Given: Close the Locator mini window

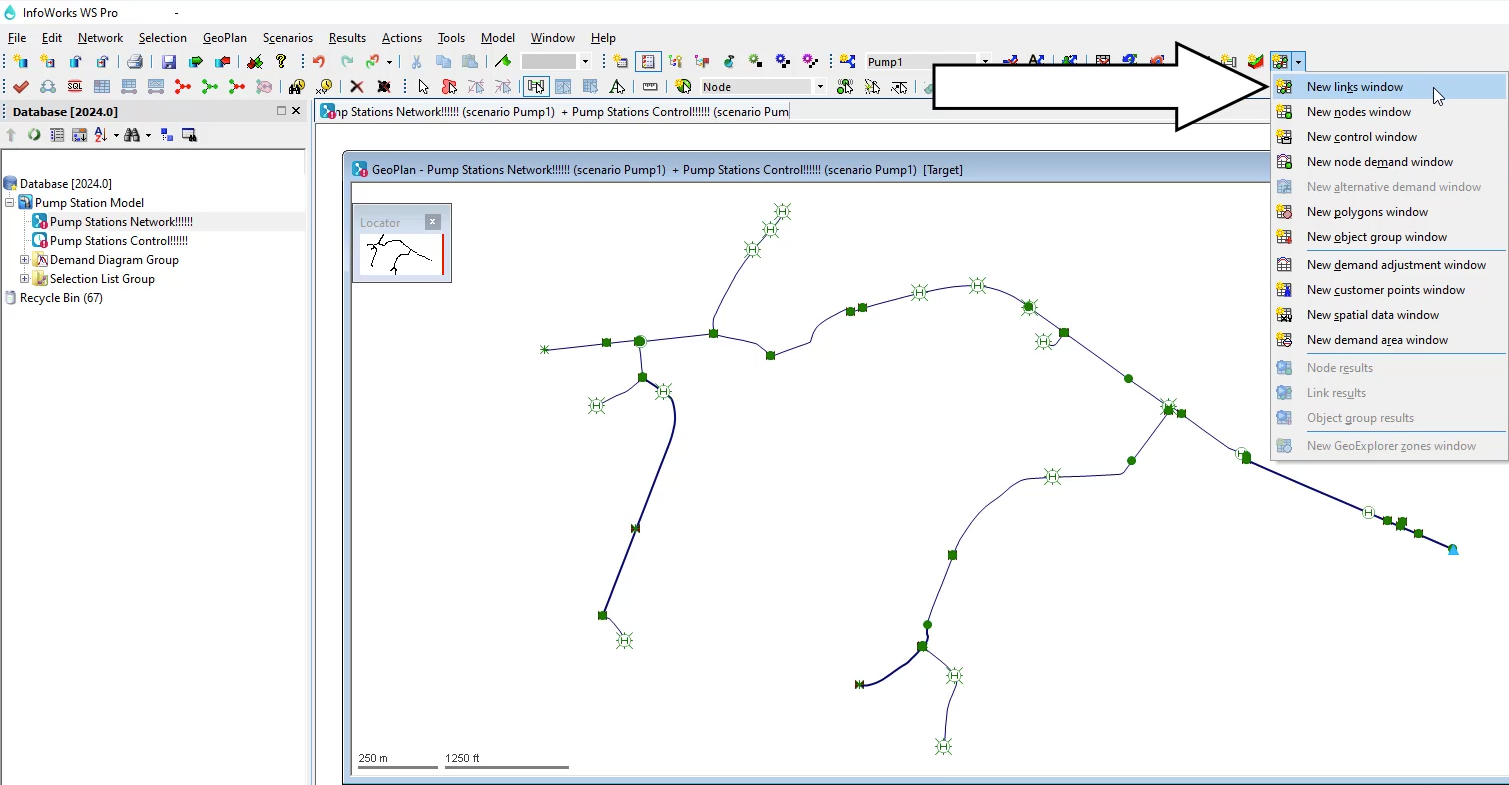Looking at the screenshot, I should [x=432, y=222].
